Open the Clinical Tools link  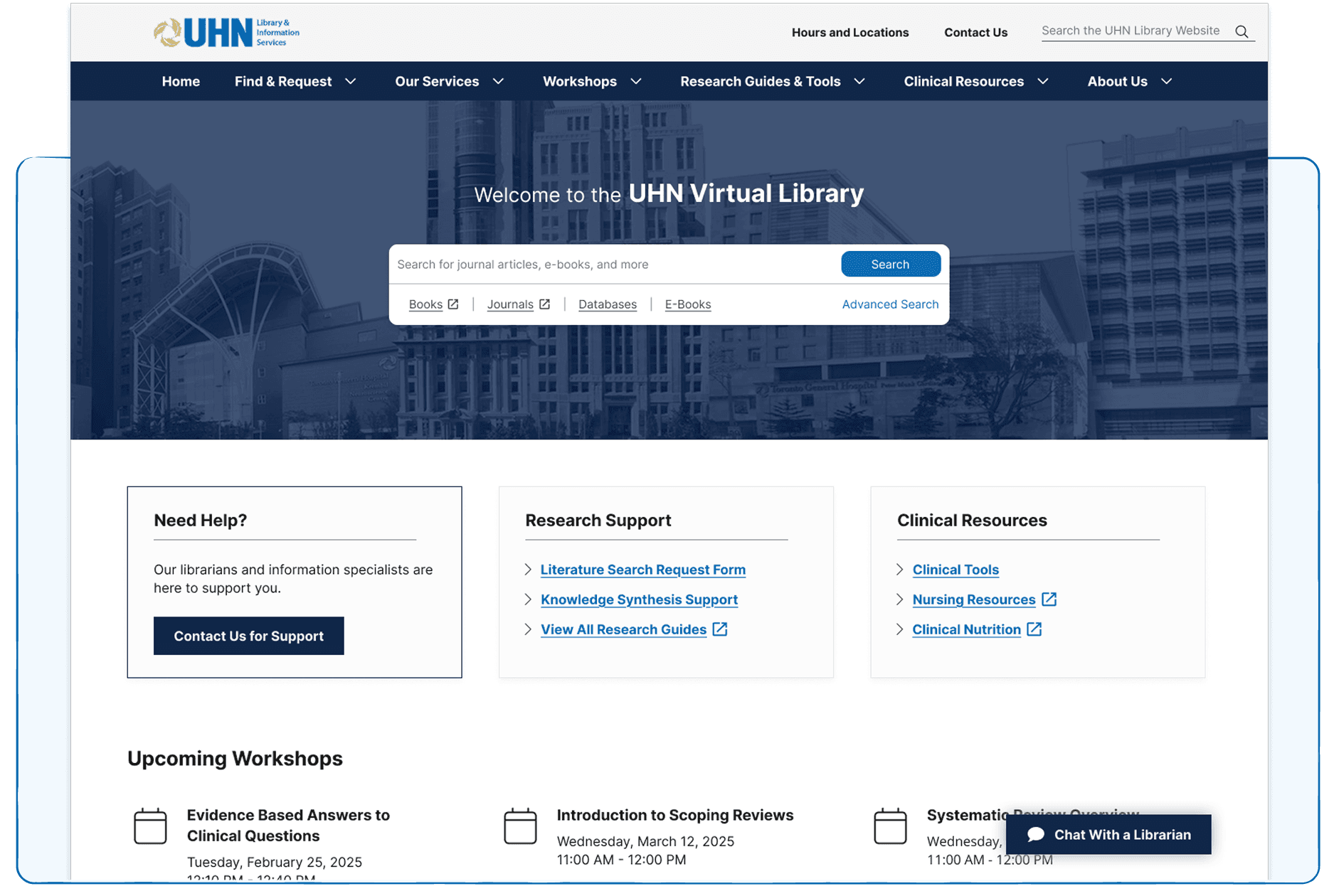tap(955, 570)
